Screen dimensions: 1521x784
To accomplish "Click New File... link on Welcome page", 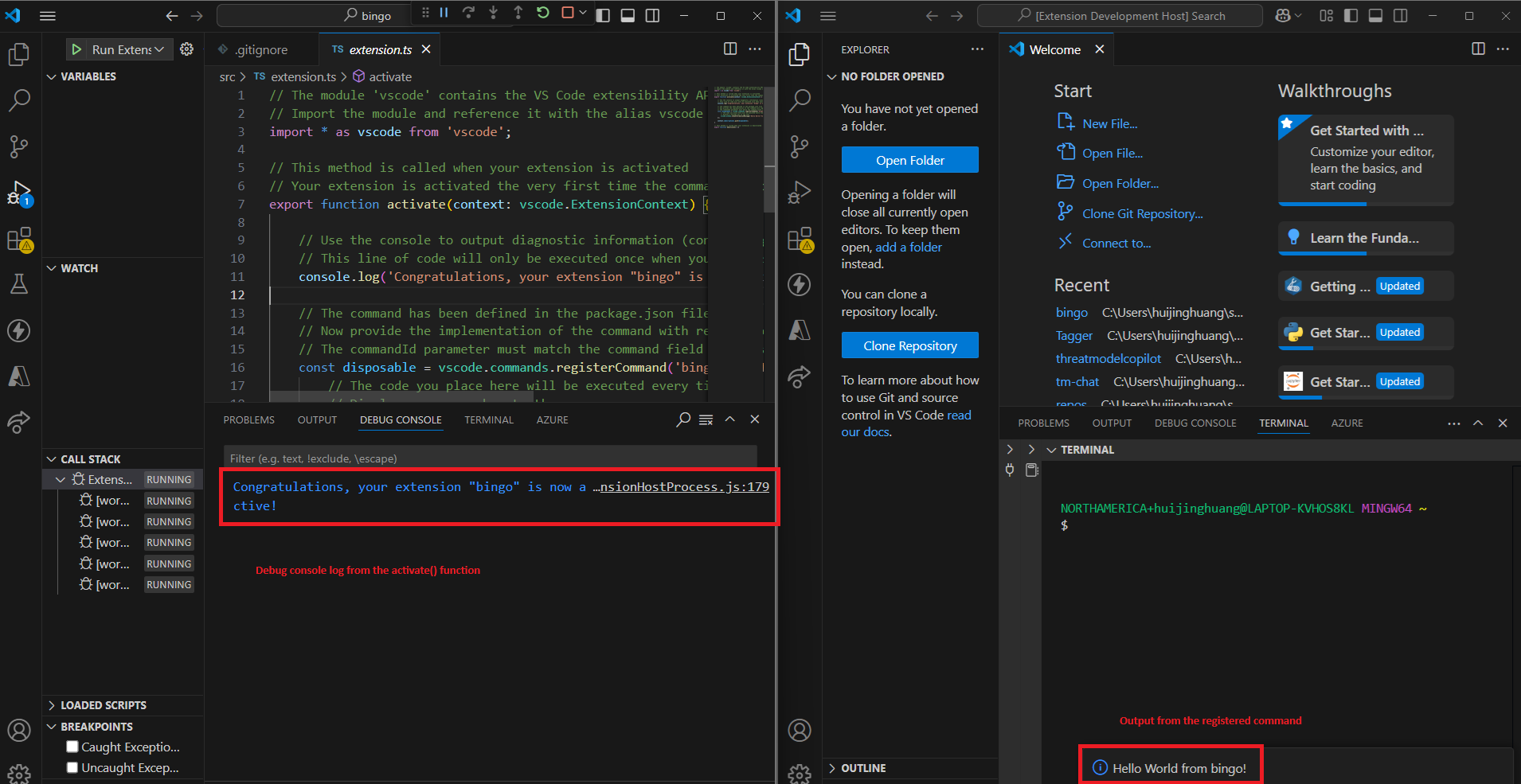I will [1109, 123].
